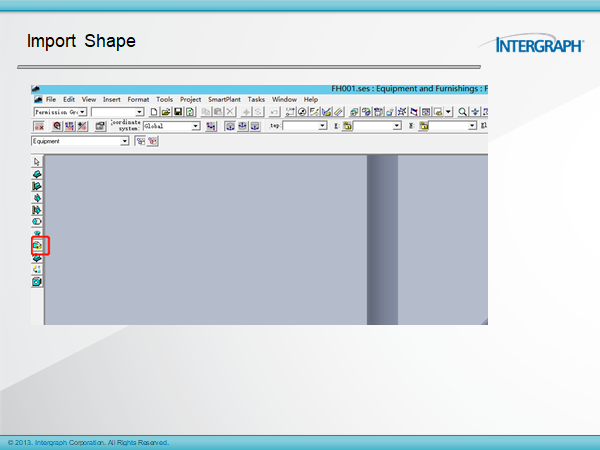Image resolution: width=600 pixels, height=450 pixels.
Task: Click the grayed-out Paste icon
Action: [x=218, y=112]
